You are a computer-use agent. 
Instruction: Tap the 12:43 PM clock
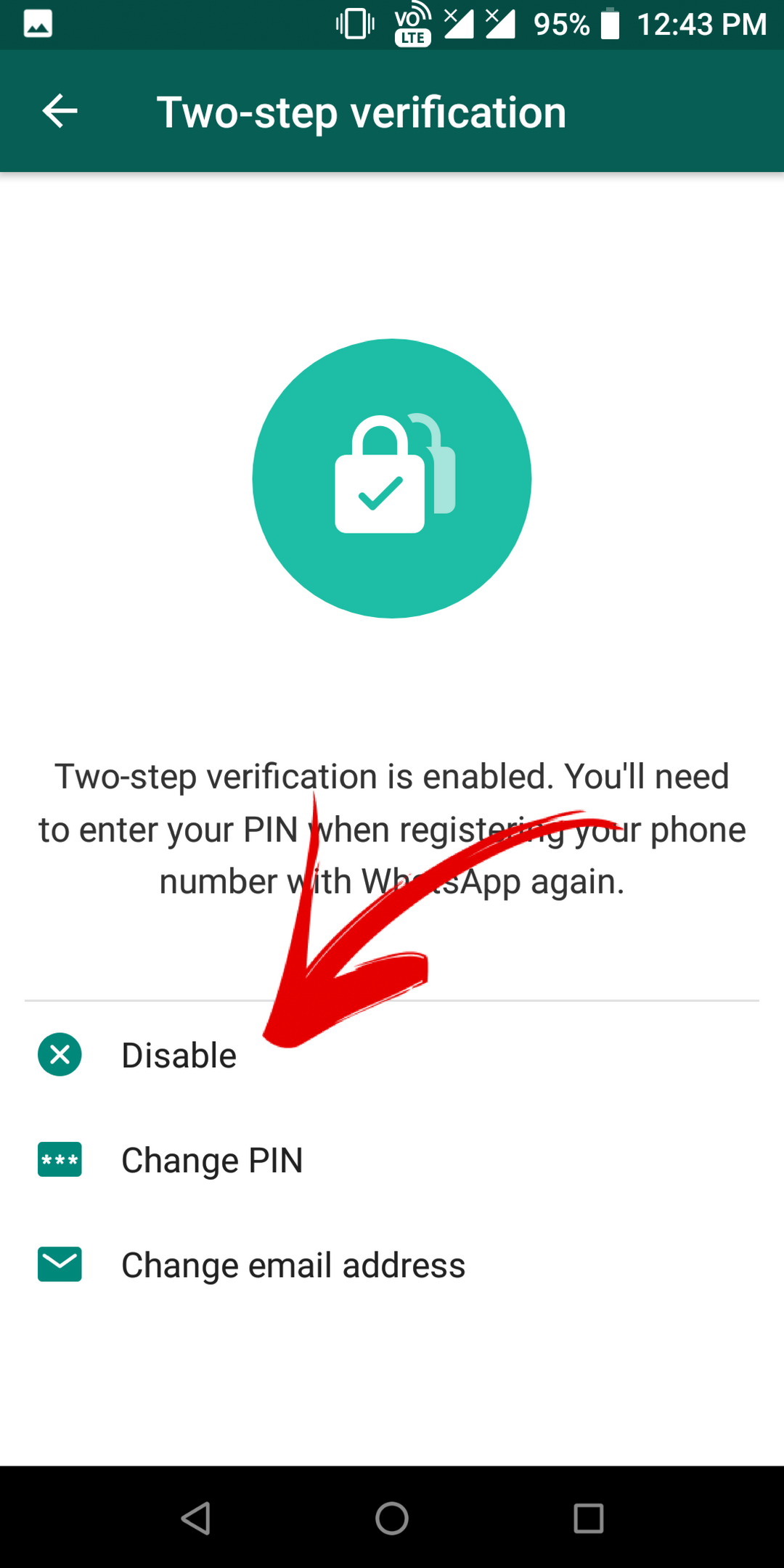click(x=701, y=25)
